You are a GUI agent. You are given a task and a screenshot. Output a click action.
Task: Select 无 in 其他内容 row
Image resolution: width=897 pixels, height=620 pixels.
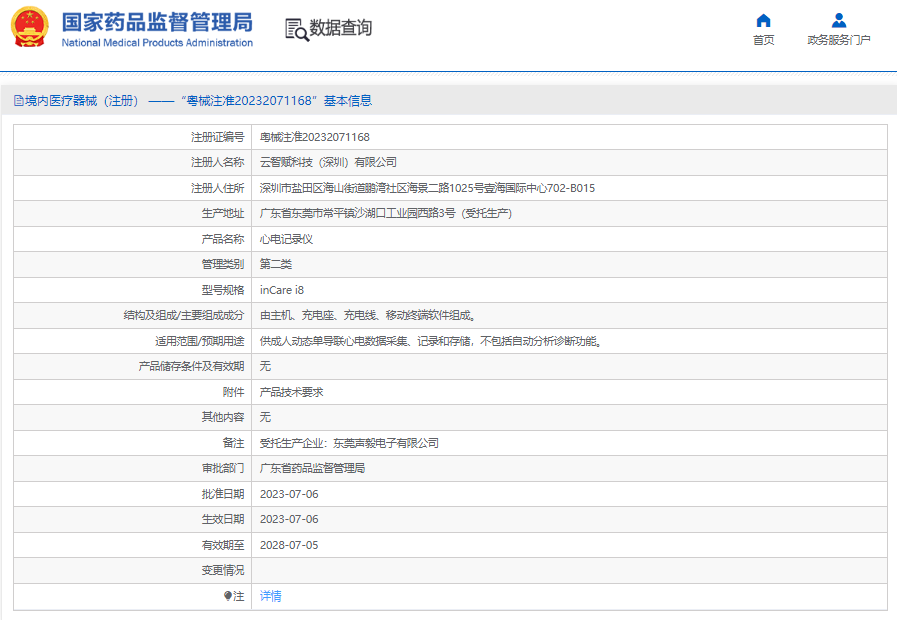click(265, 418)
